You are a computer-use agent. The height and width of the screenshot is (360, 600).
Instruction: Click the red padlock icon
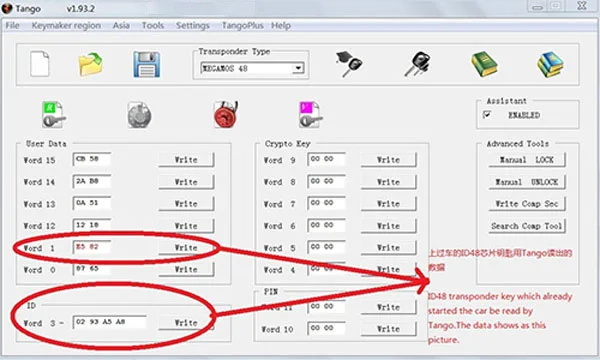tap(226, 114)
